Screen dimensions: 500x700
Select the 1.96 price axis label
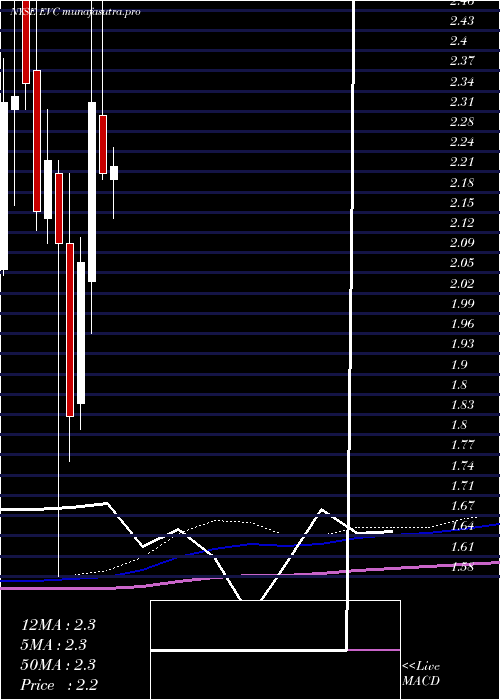coord(462,324)
